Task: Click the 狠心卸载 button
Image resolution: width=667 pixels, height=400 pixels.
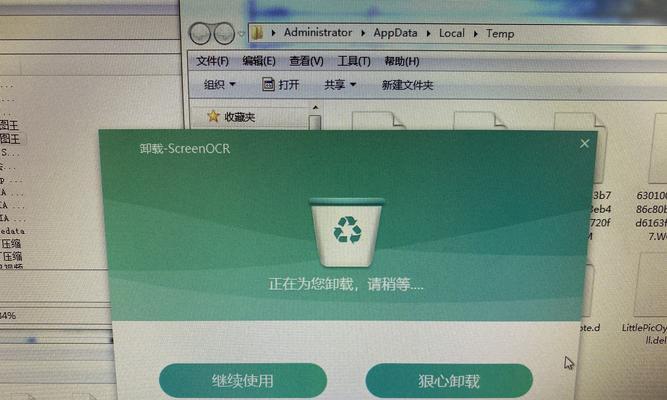Action: pyautogui.click(x=449, y=380)
